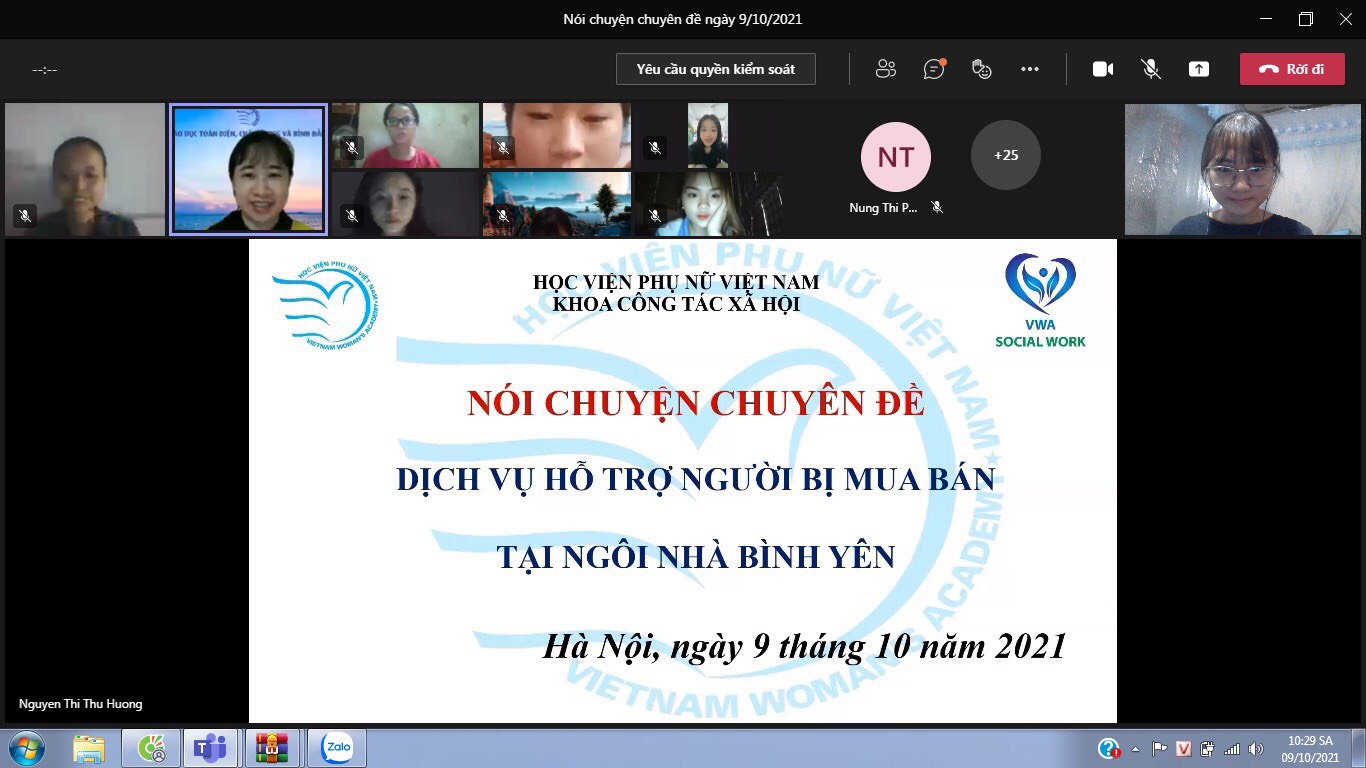Open the meeting chat icon
The image size is (1366, 768).
(x=934, y=69)
